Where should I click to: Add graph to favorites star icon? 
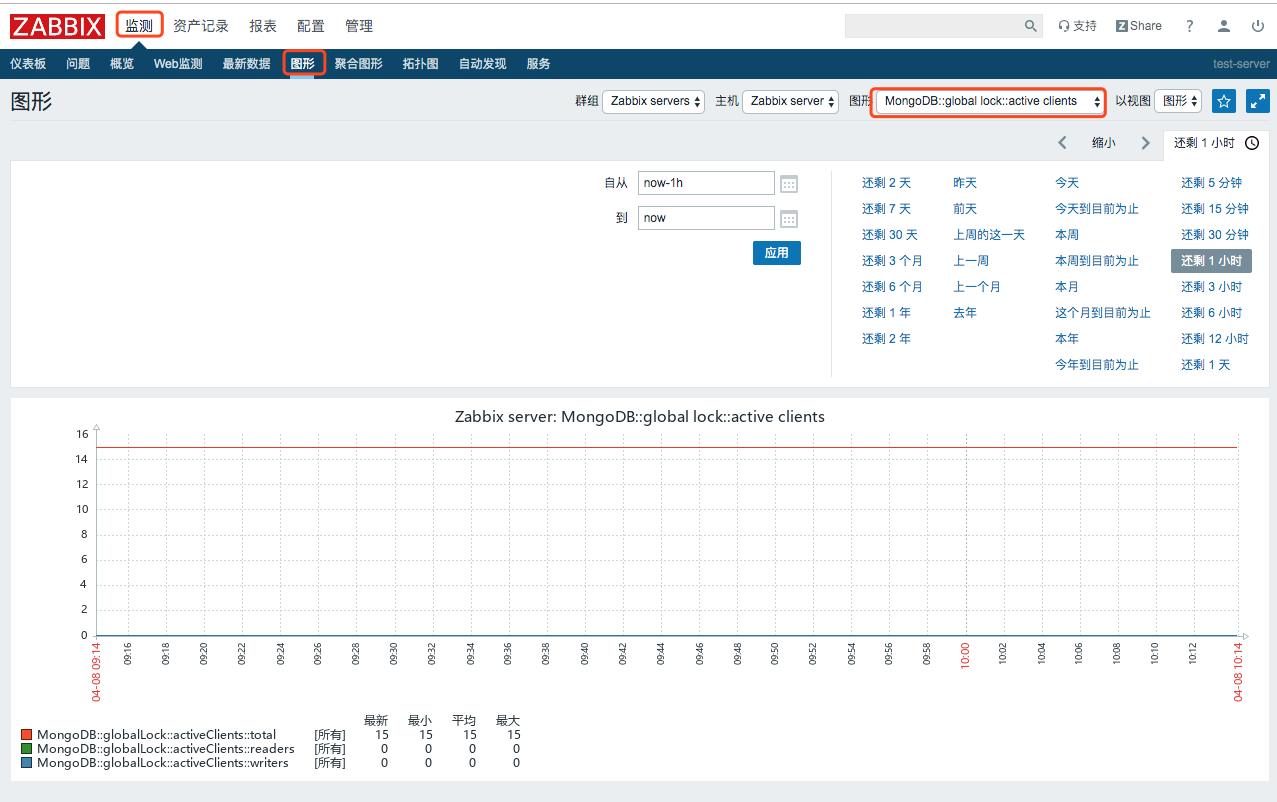1223,101
